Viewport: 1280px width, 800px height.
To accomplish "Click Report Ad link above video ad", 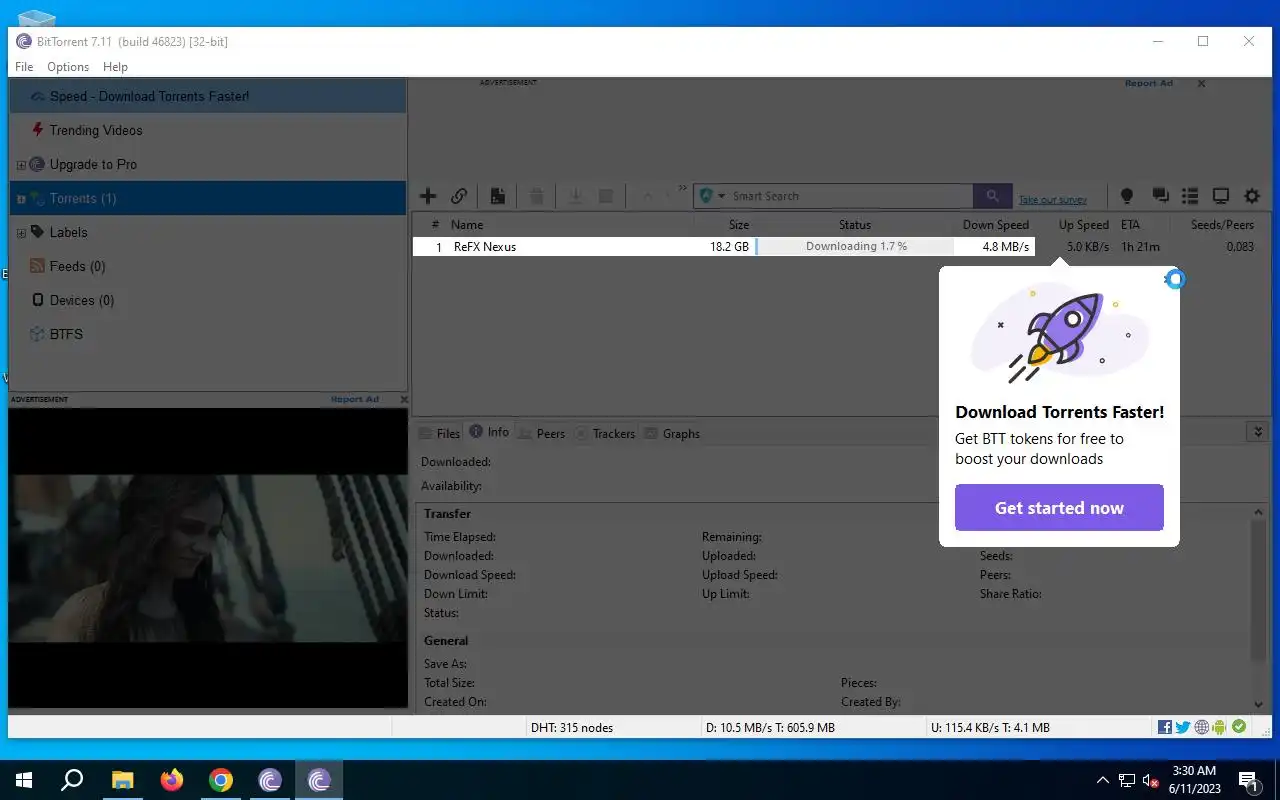I will coord(355,399).
